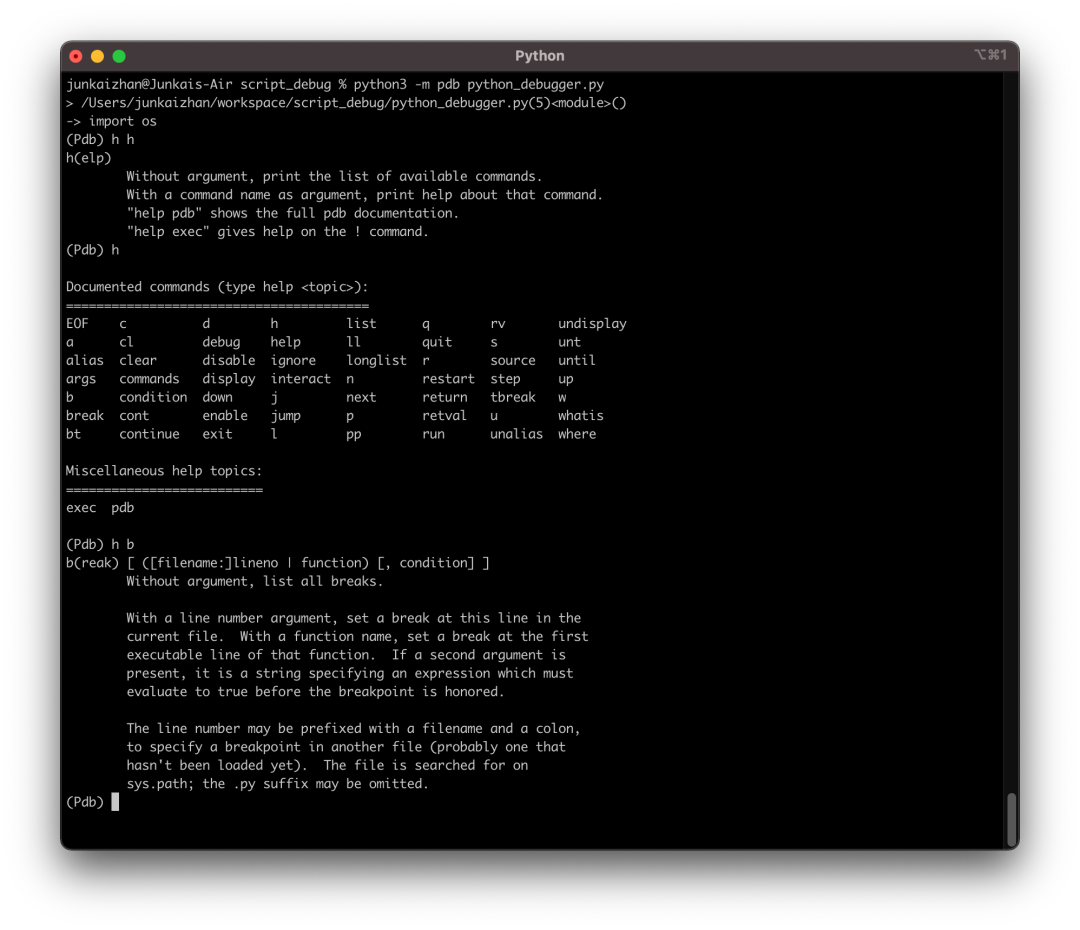The height and width of the screenshot is (930, 1080).
Task: Click the 'list' command entry
Action: (361, 323)
